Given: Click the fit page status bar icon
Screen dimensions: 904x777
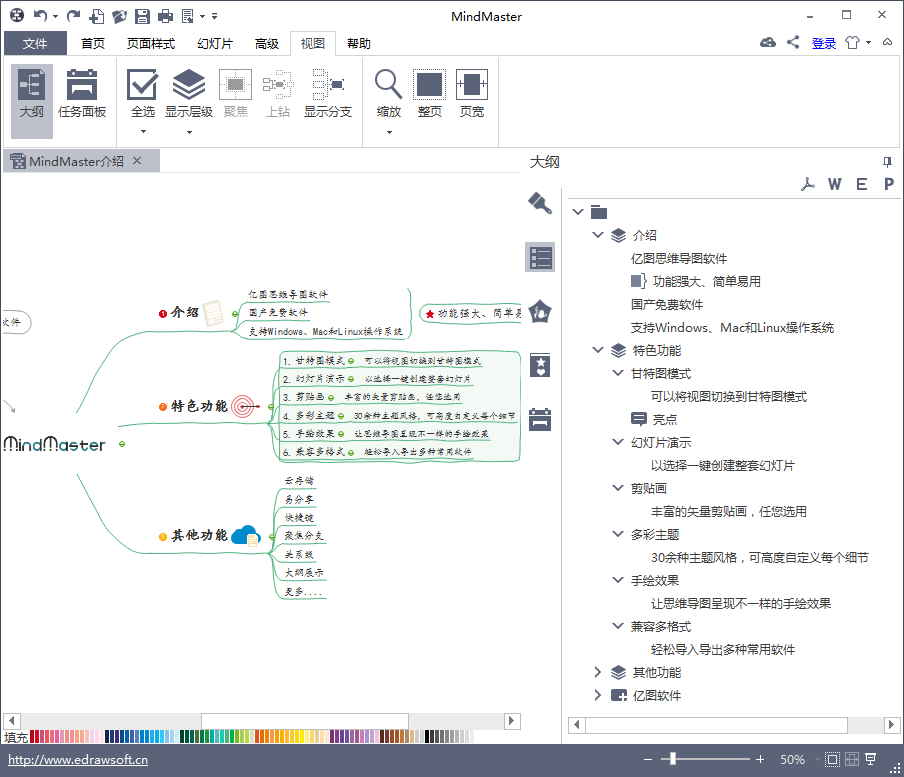Looking at the screenshot, I should (x=832, y=759).
